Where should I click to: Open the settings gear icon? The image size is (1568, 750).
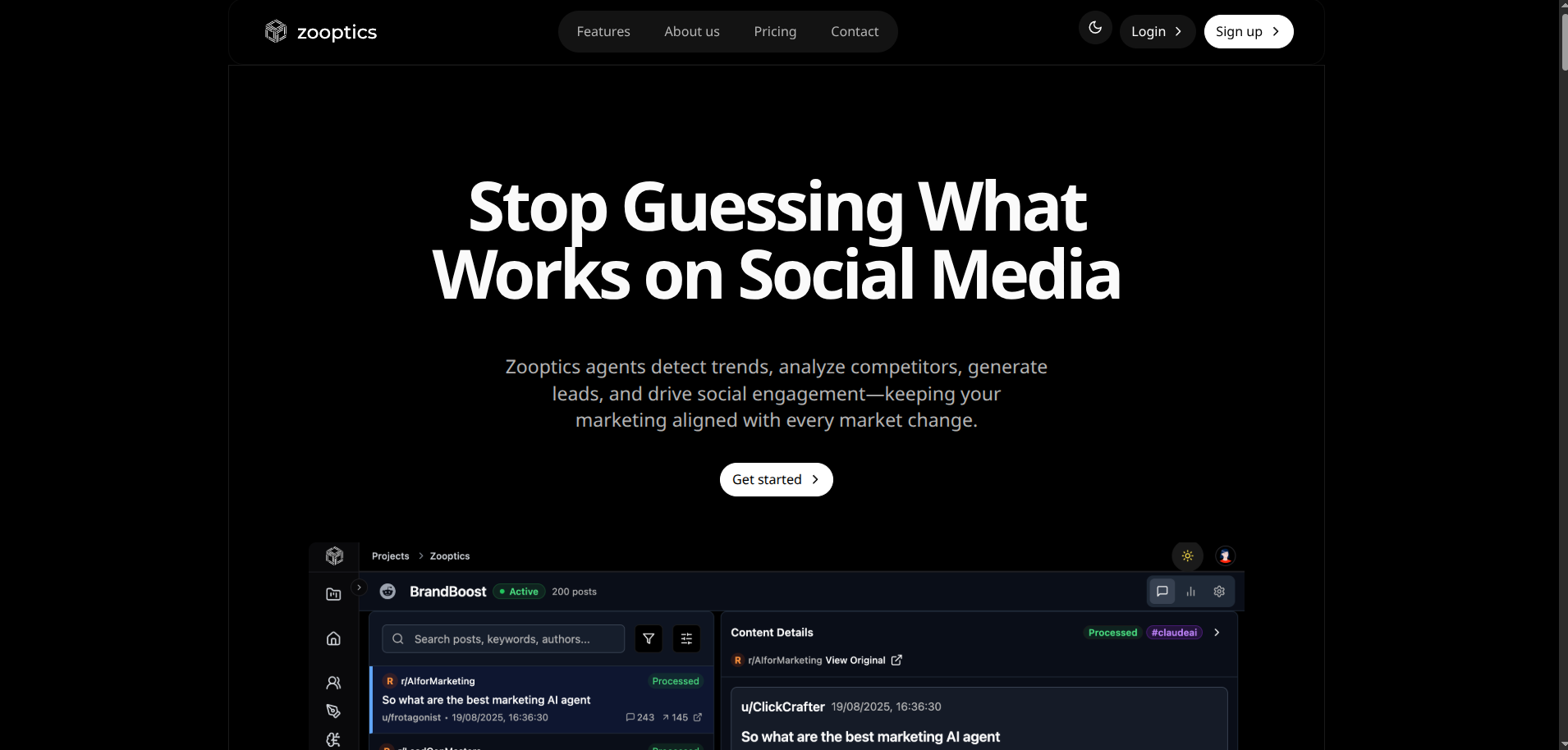pyautogui.click(x=1219, y=592)
